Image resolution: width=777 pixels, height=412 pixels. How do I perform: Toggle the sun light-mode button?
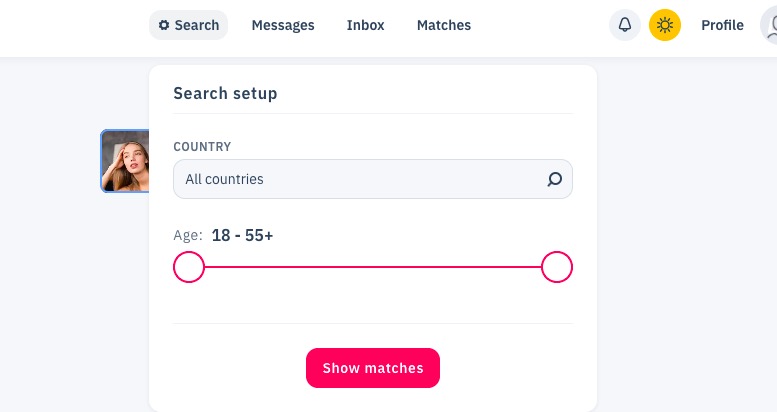coord(665,25)
